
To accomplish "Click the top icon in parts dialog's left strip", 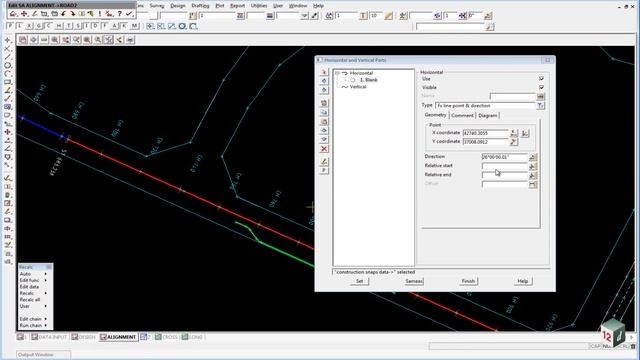I will pyautogui.click(x=324, y=72).
